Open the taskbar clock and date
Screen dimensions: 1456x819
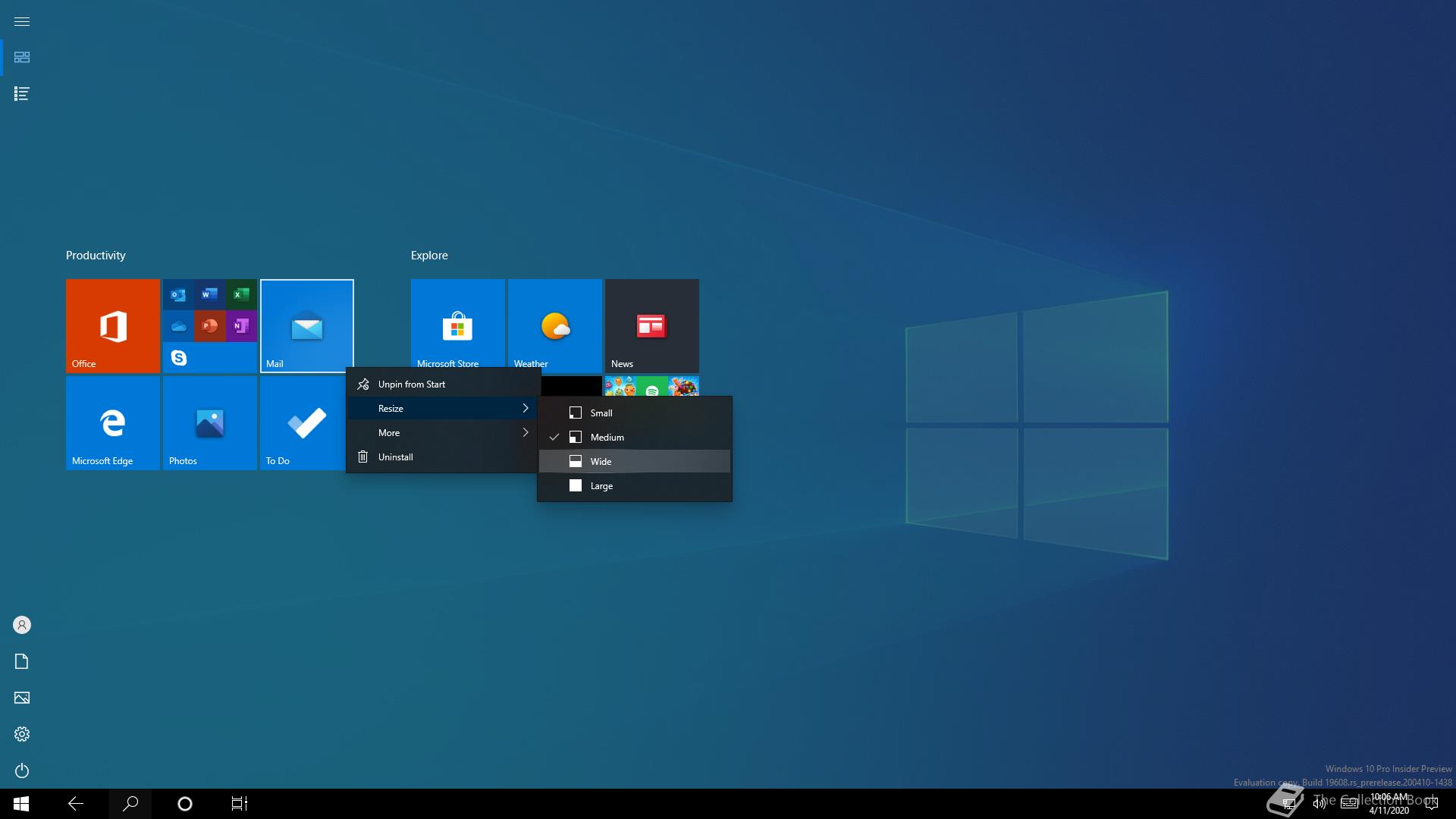(1389, 804)
